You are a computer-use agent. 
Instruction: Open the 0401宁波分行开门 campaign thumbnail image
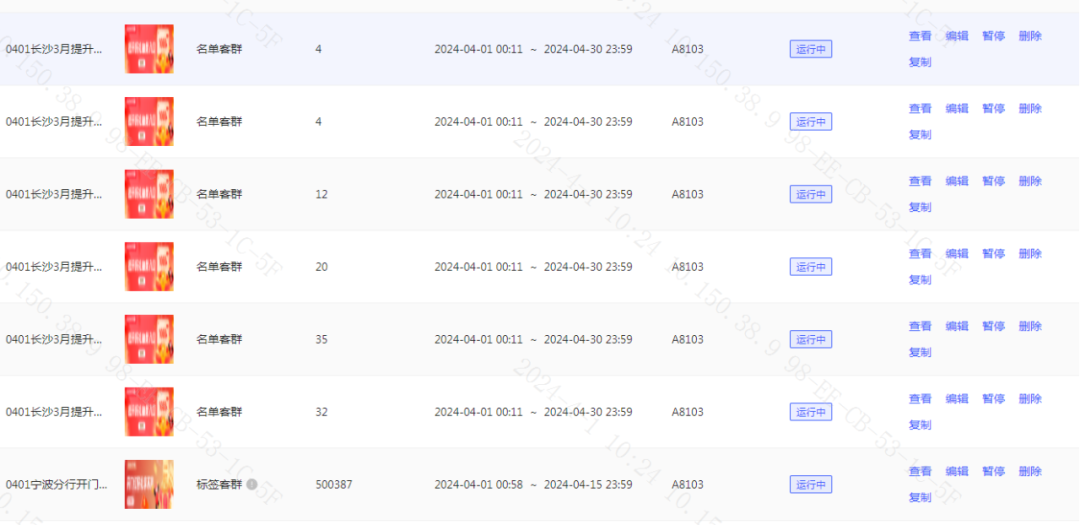click(149, 484)
